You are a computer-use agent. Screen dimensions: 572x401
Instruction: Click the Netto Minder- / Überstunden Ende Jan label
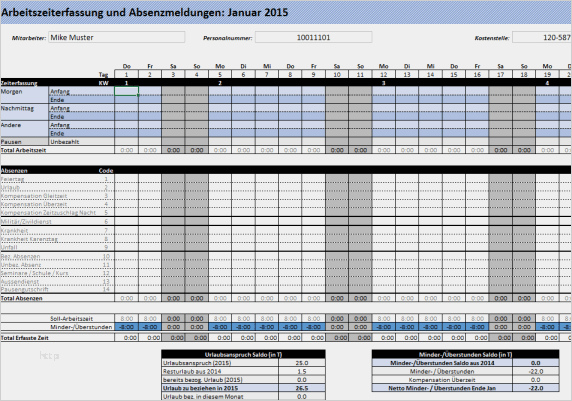click(x=442, y=388)
